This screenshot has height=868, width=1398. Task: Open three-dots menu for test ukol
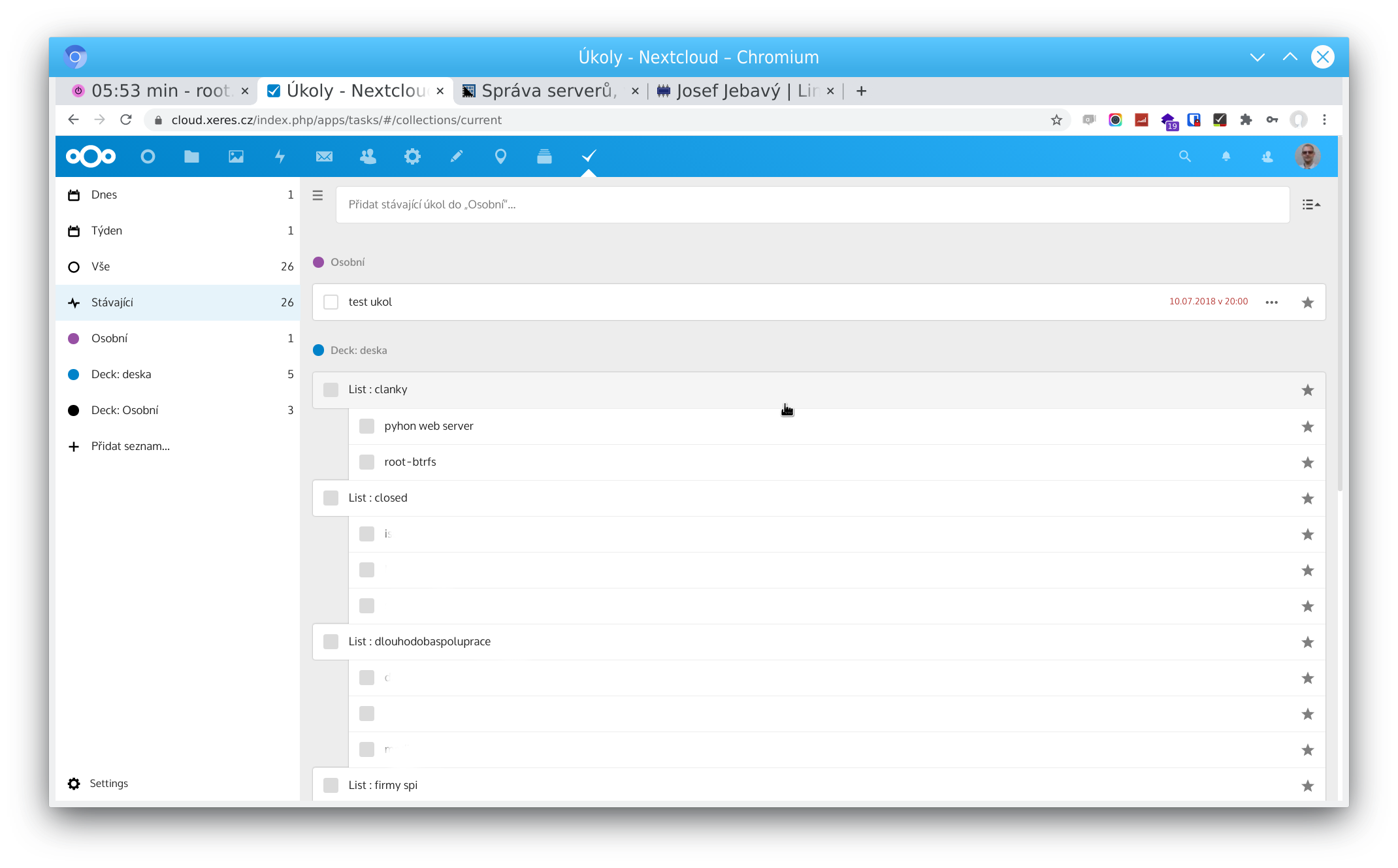coord(1271,302)
